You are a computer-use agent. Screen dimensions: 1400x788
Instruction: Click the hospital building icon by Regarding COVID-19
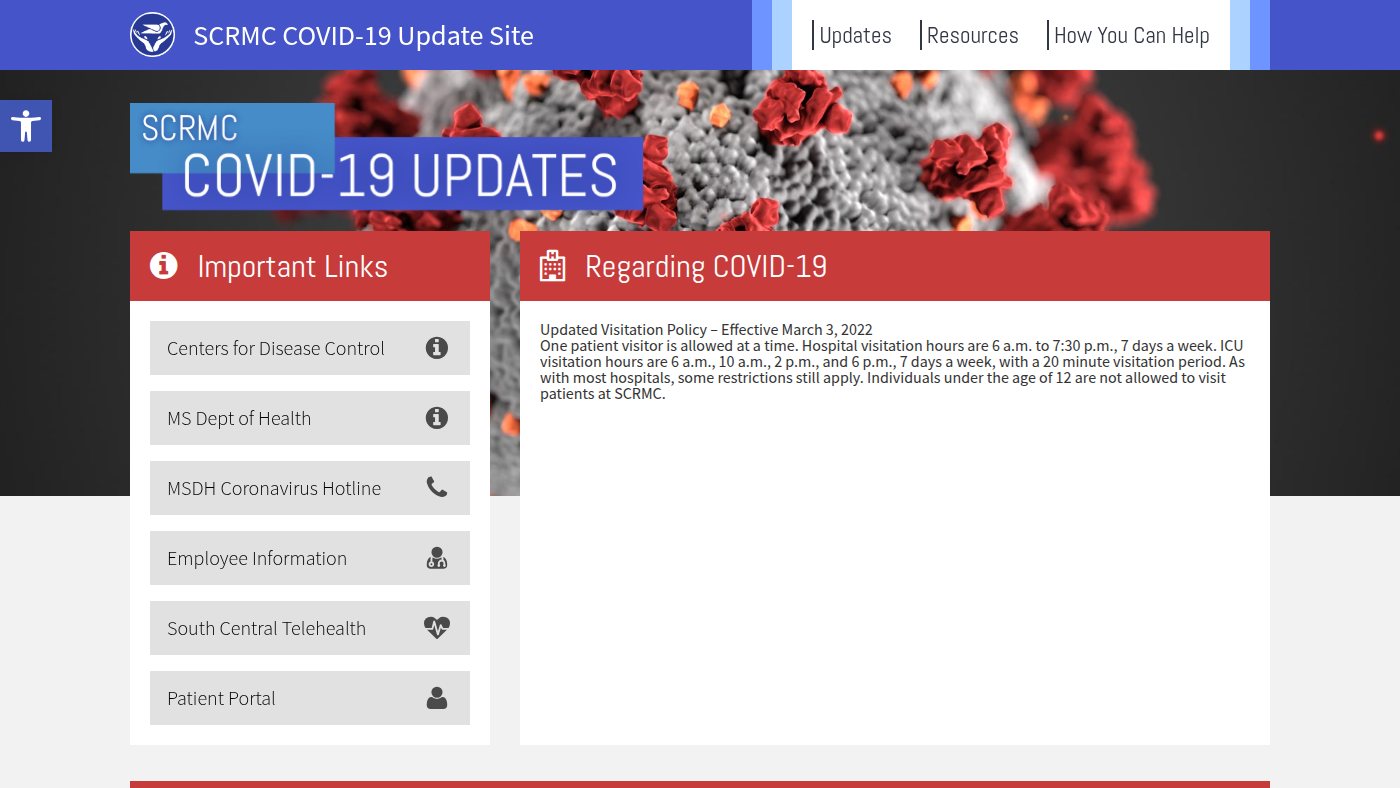[552, 266]
